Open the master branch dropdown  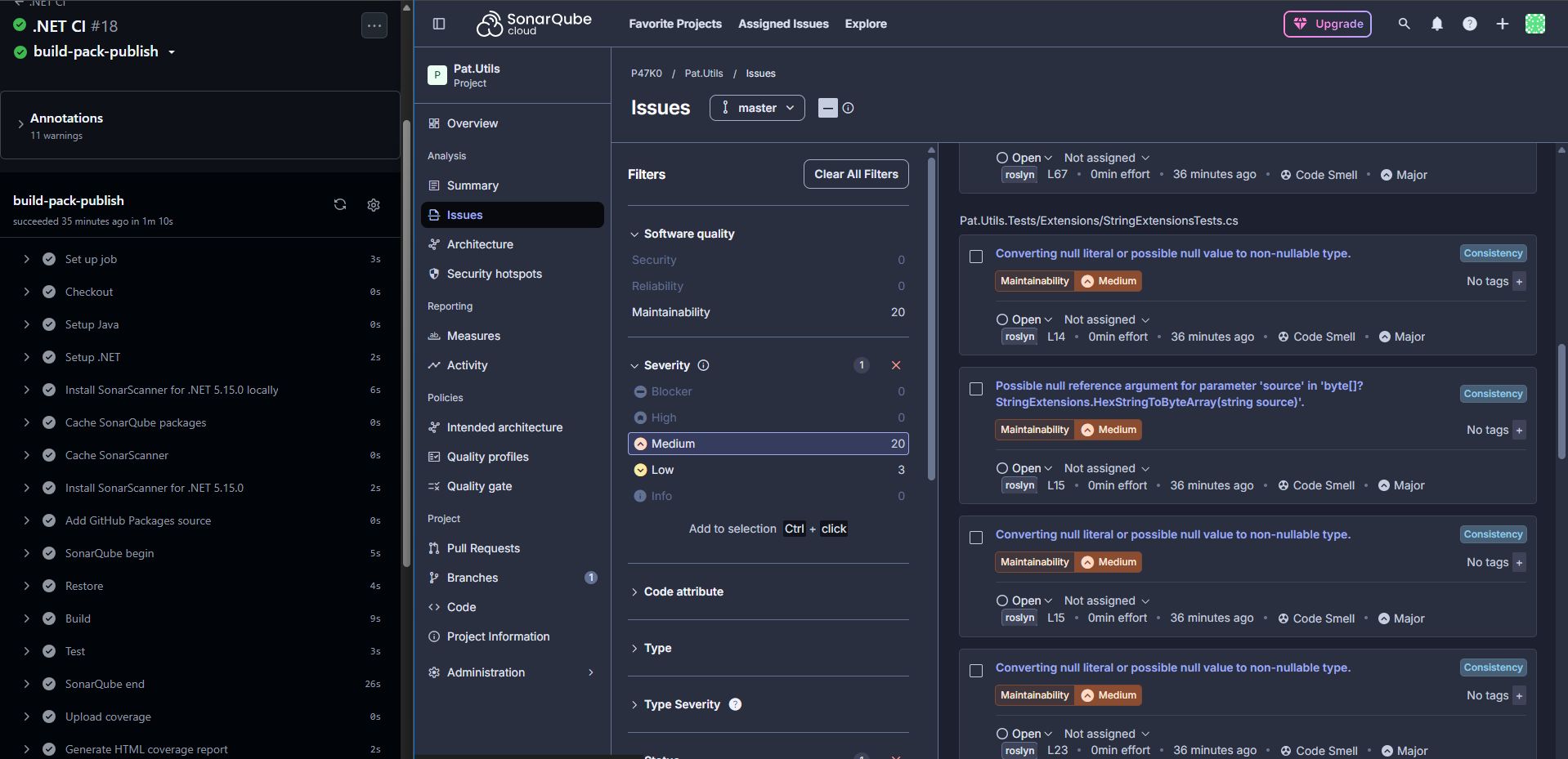point(757,108)
